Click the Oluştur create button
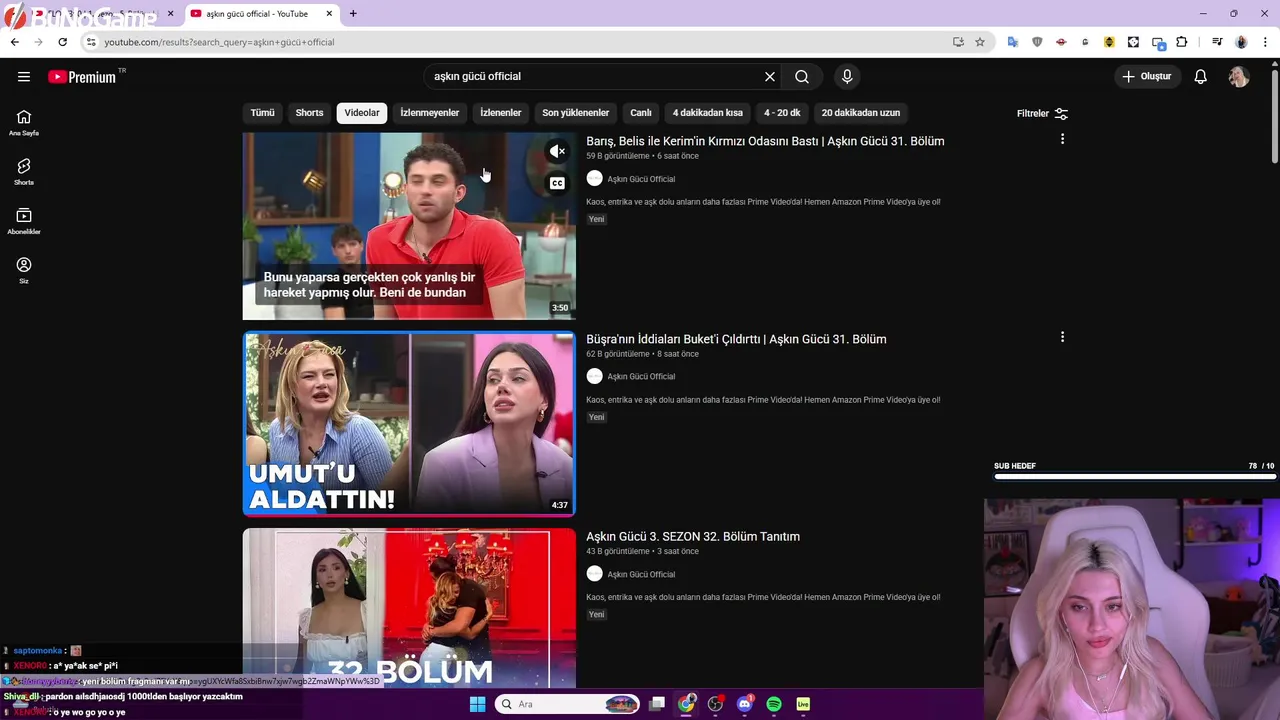This screenshot has height=720, width=1280. click(1146, 77)
